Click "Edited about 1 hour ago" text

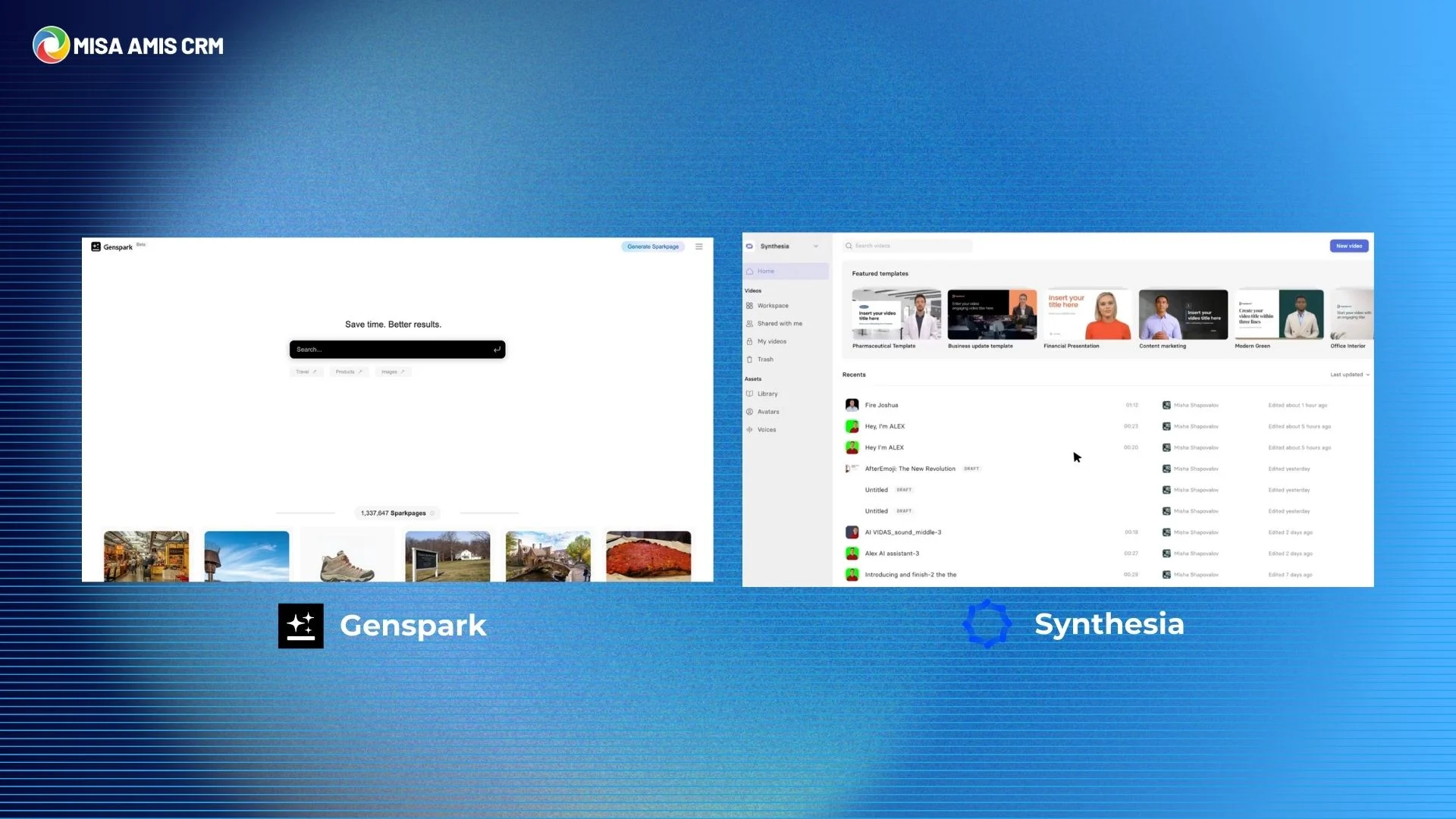[1298, 406]
